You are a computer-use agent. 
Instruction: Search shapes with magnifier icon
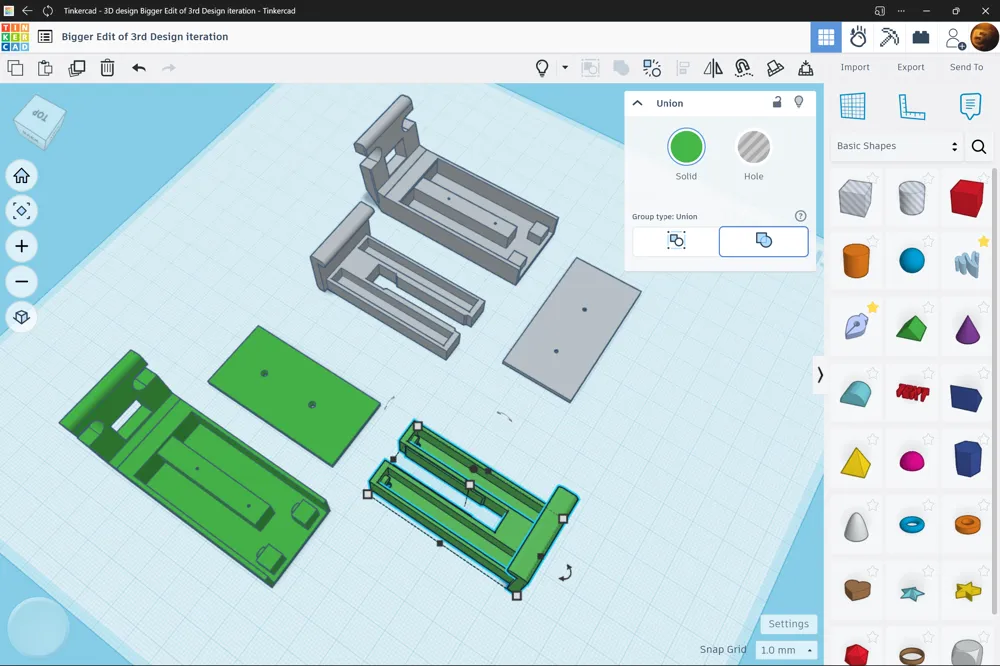pyautogui.click(x=979, y=147)
